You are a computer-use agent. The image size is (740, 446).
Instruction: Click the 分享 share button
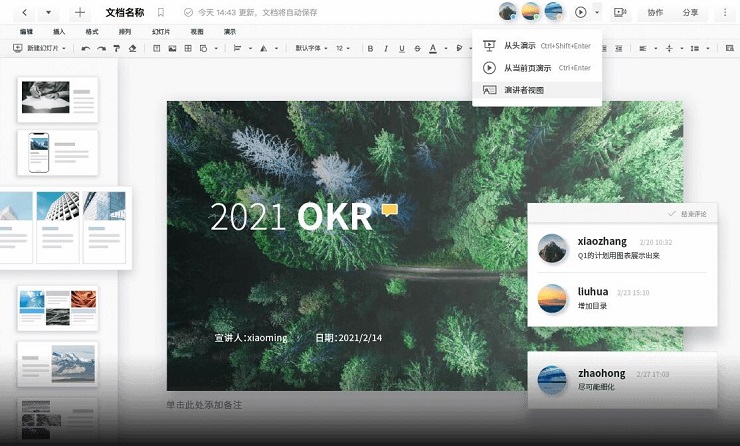click(690, 13)
